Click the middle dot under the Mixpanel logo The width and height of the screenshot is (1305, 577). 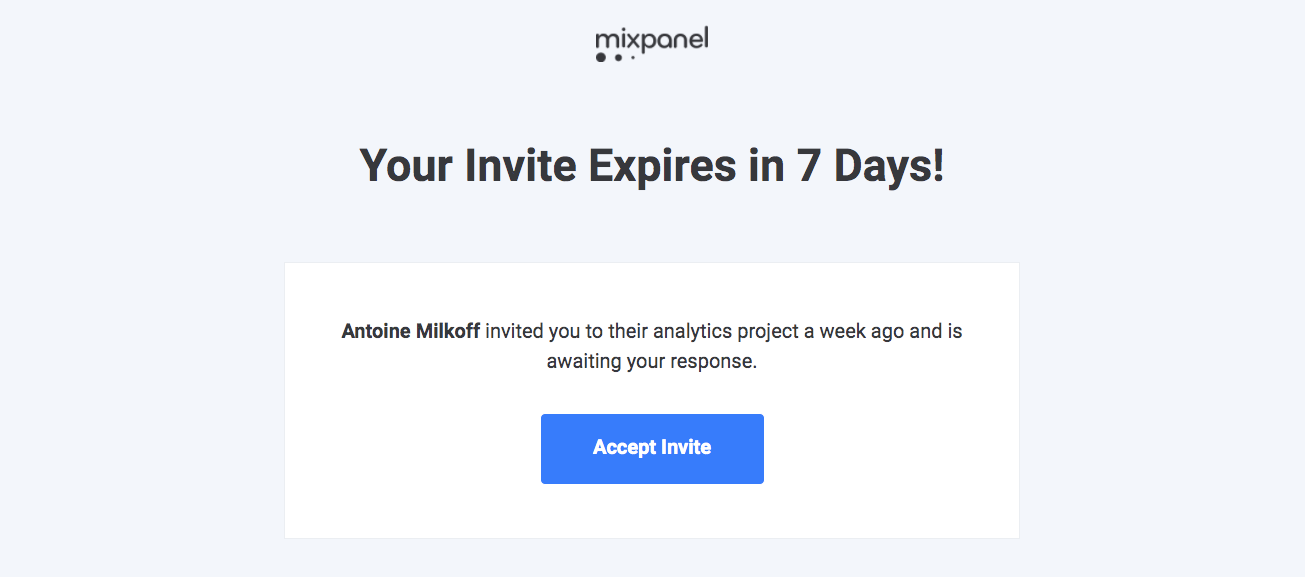pos(618,58)
